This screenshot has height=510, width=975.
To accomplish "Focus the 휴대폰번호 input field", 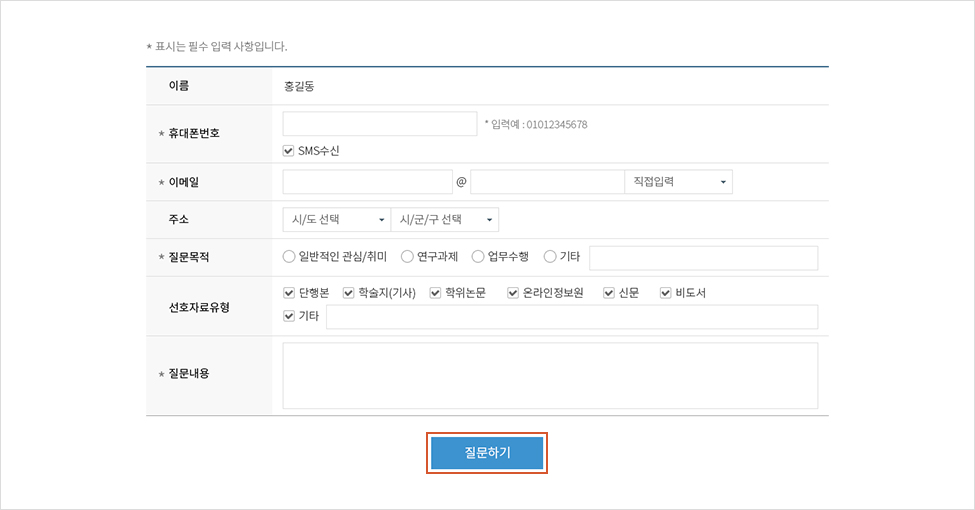I will point(380,124).
